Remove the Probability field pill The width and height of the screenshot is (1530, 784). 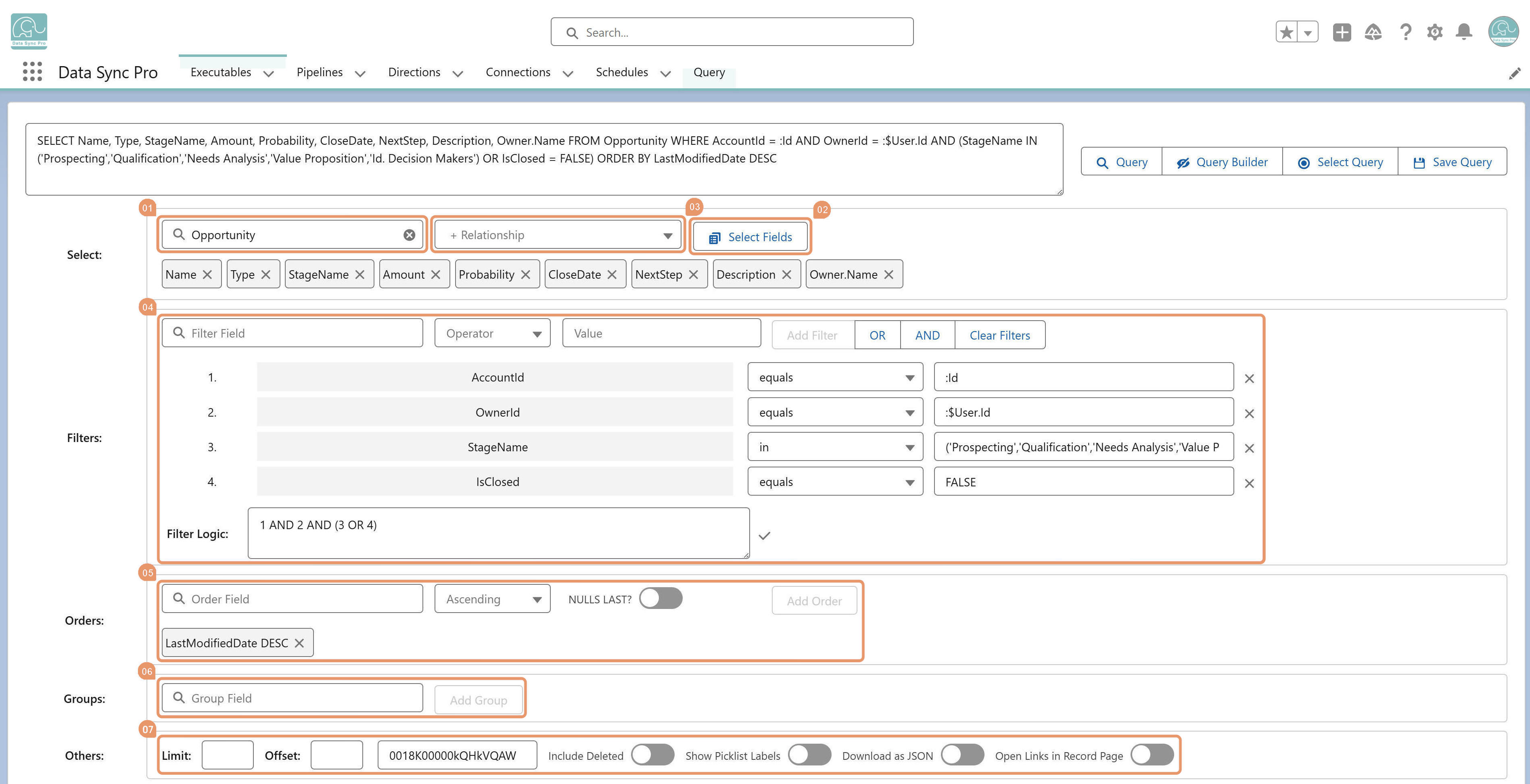[526, 275]
